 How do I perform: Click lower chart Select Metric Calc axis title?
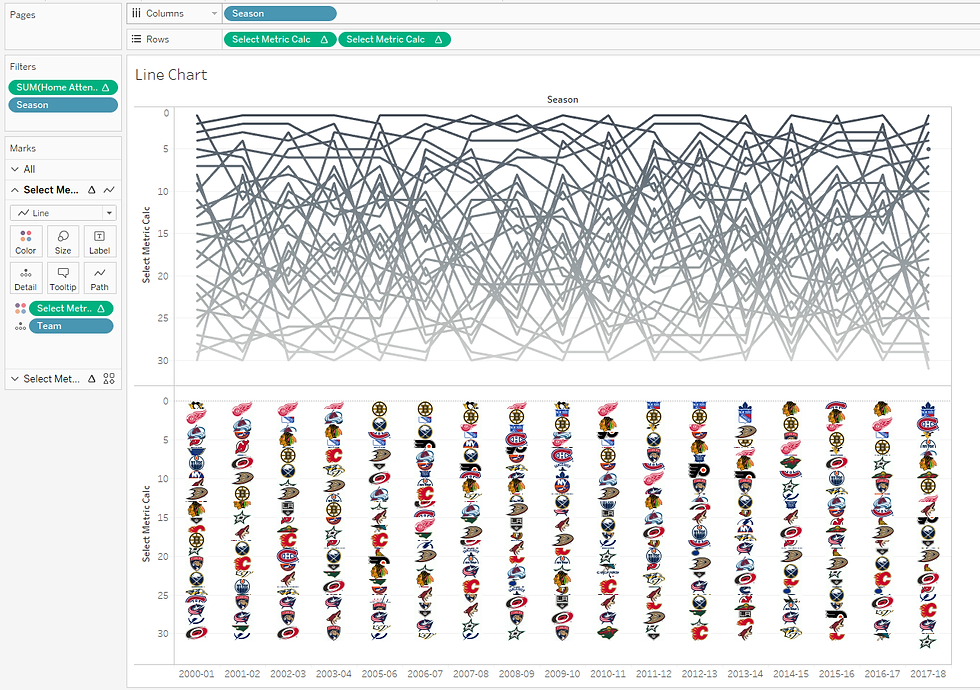click(x=146, y=524)
